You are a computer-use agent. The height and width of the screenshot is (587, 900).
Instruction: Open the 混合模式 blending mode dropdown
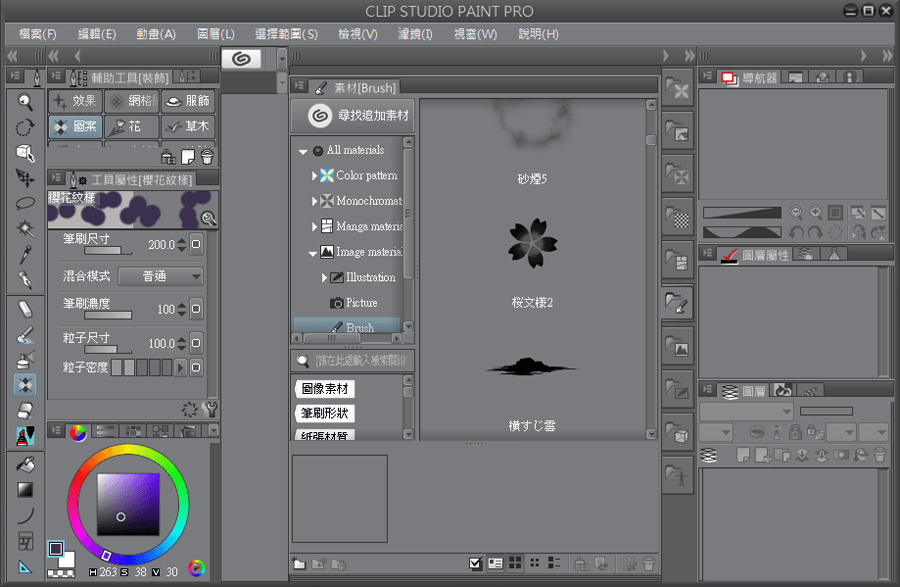(x=160, y=276)
